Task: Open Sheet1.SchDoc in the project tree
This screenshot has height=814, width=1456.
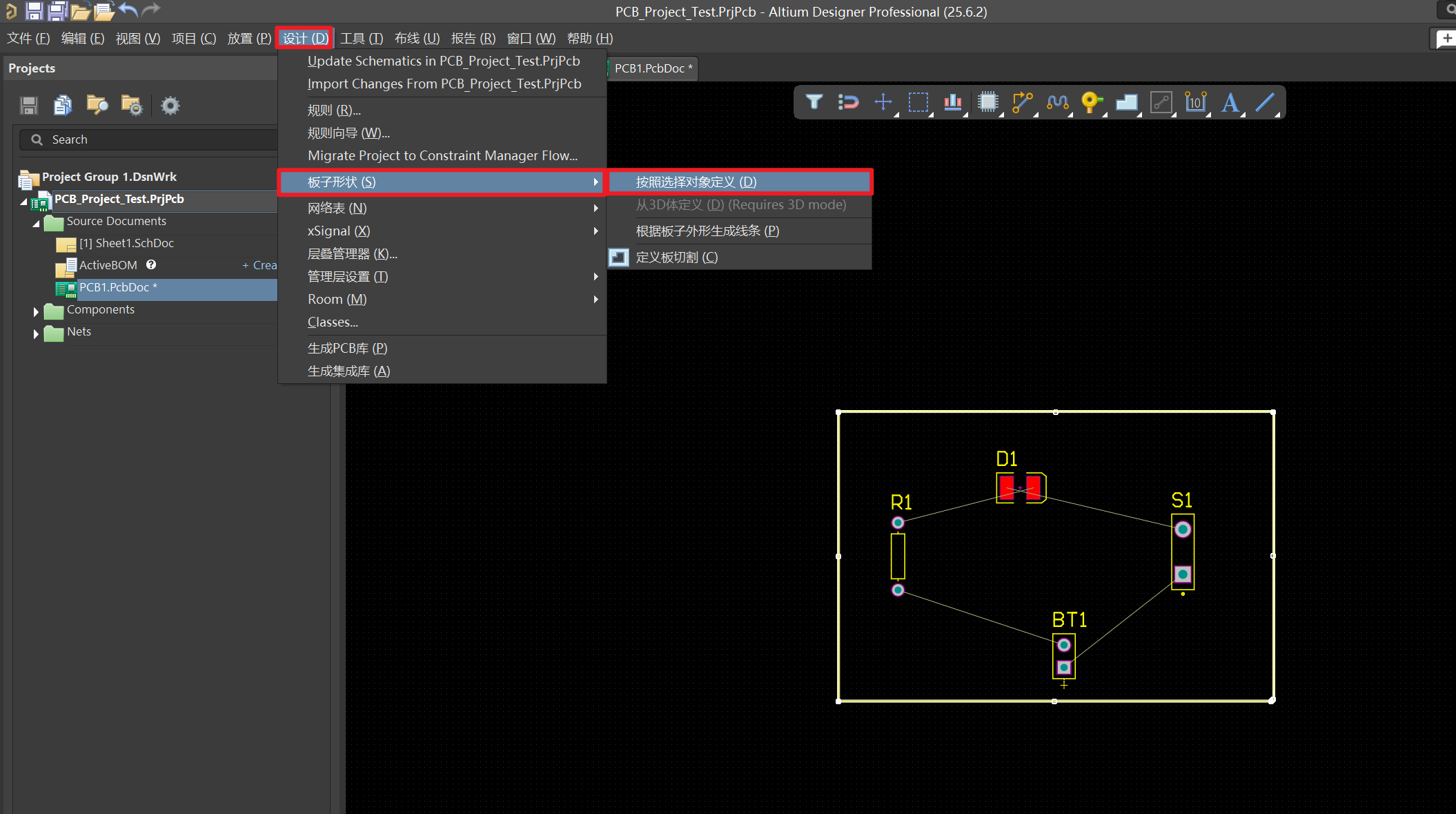Action: pos(126,243)
